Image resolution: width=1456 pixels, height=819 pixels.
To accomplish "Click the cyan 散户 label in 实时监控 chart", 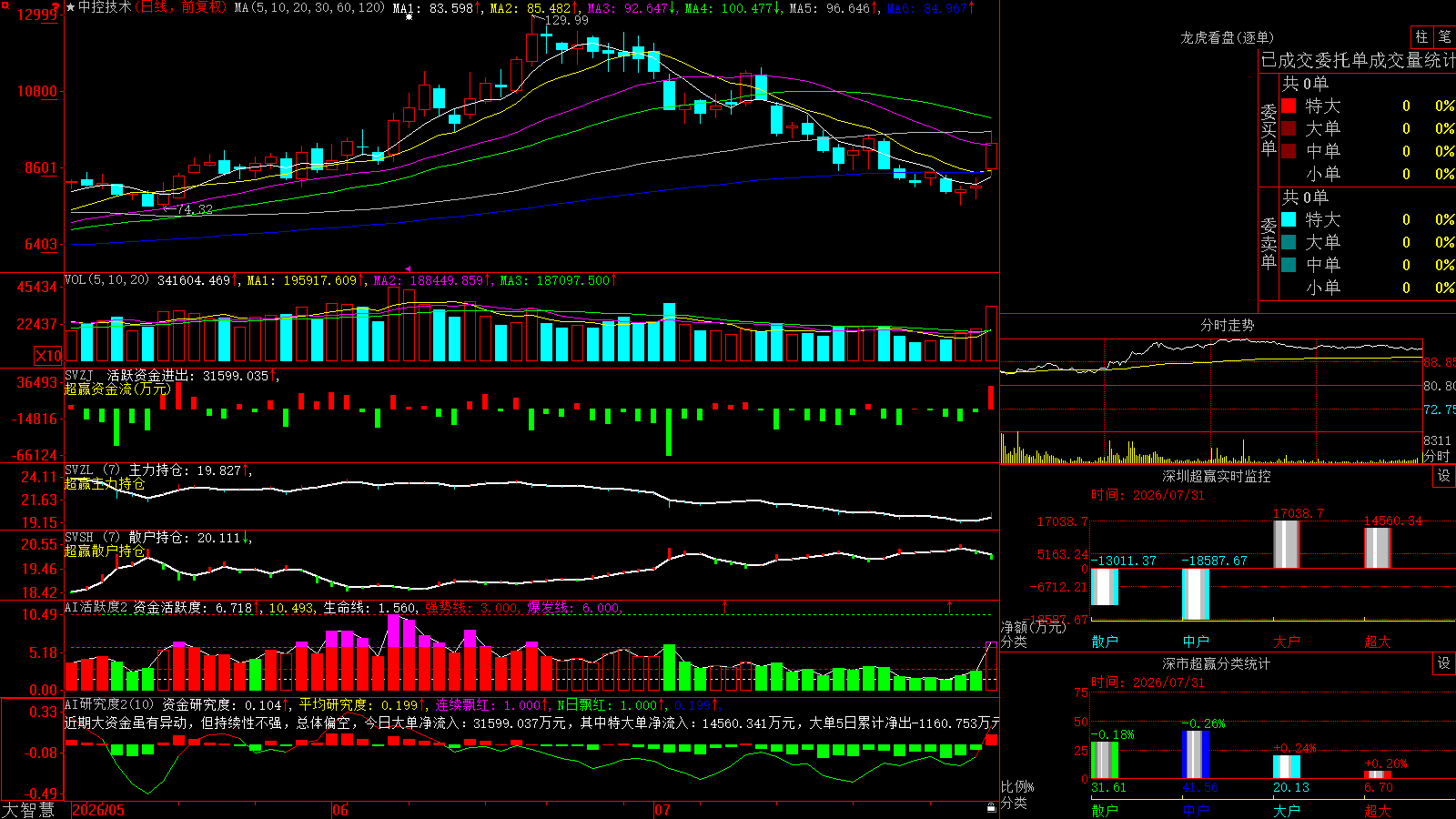I will click(1105, 642).
